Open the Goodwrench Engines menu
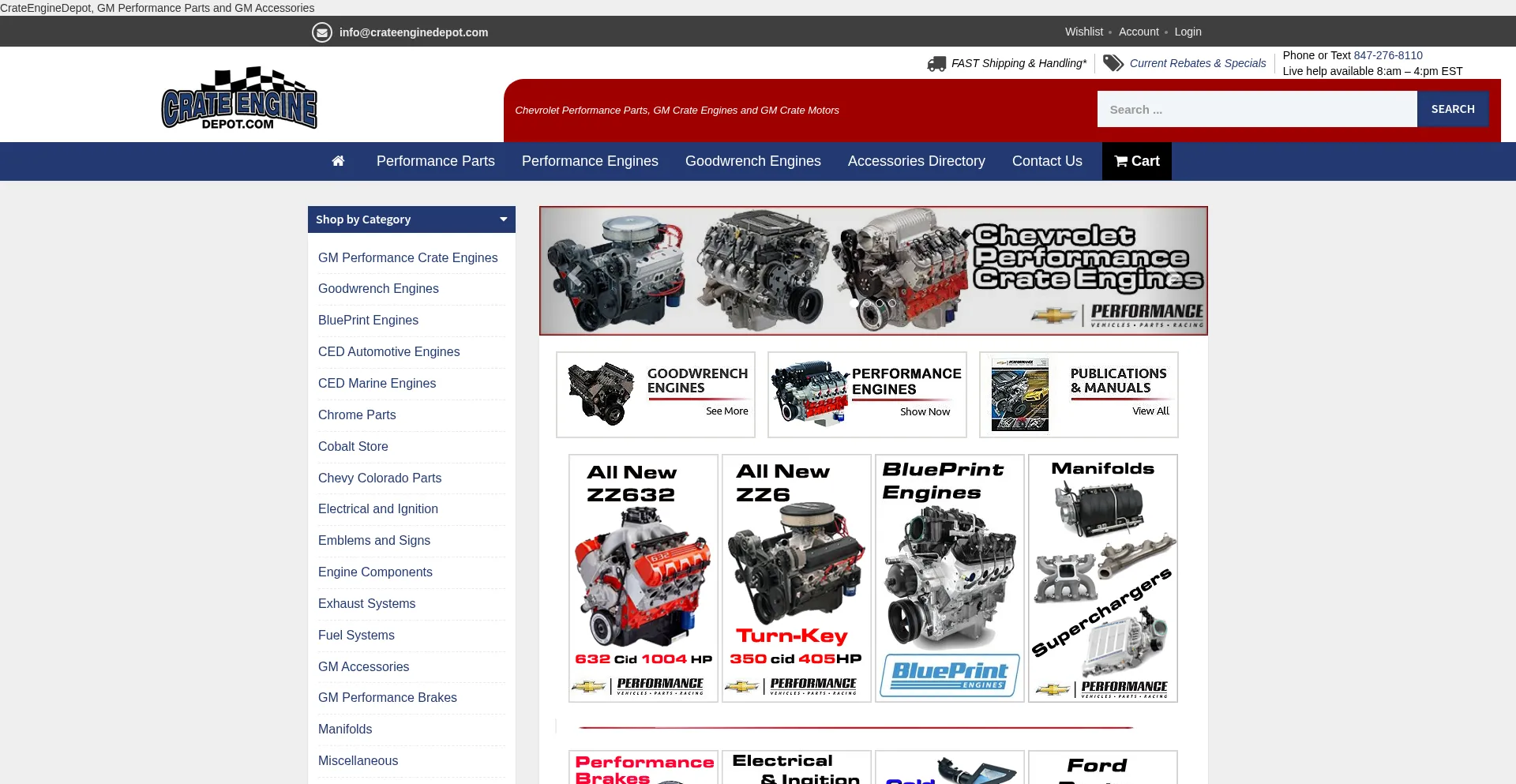This screenshot has width=1516, height=784. point(753,161)
